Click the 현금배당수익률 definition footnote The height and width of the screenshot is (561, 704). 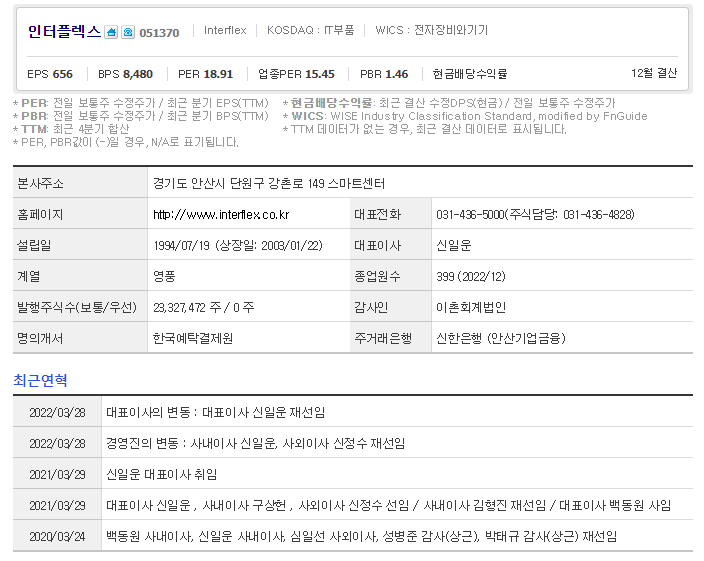pos(449,103)
